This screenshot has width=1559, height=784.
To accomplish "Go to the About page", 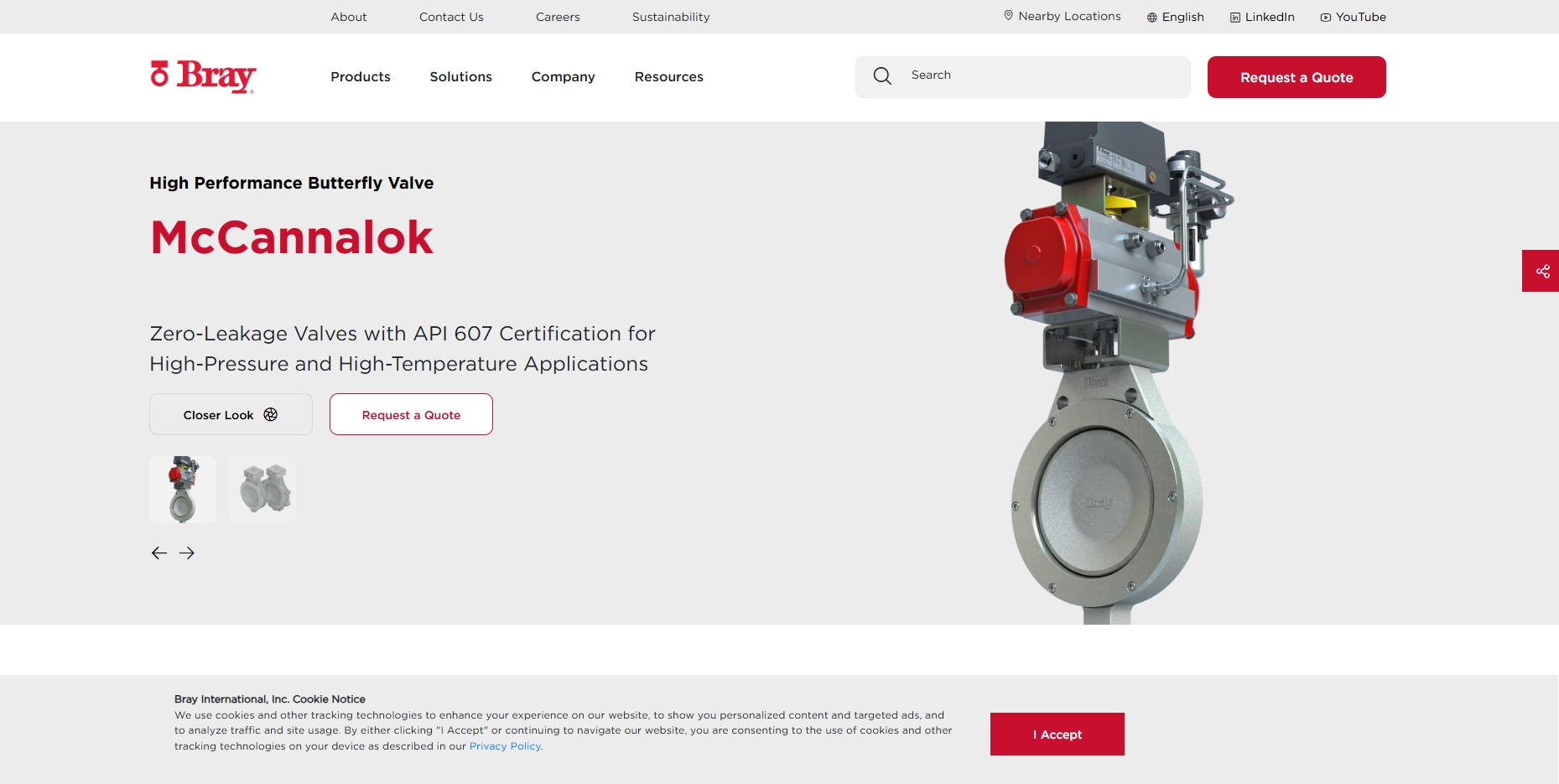I will point(349,17).
